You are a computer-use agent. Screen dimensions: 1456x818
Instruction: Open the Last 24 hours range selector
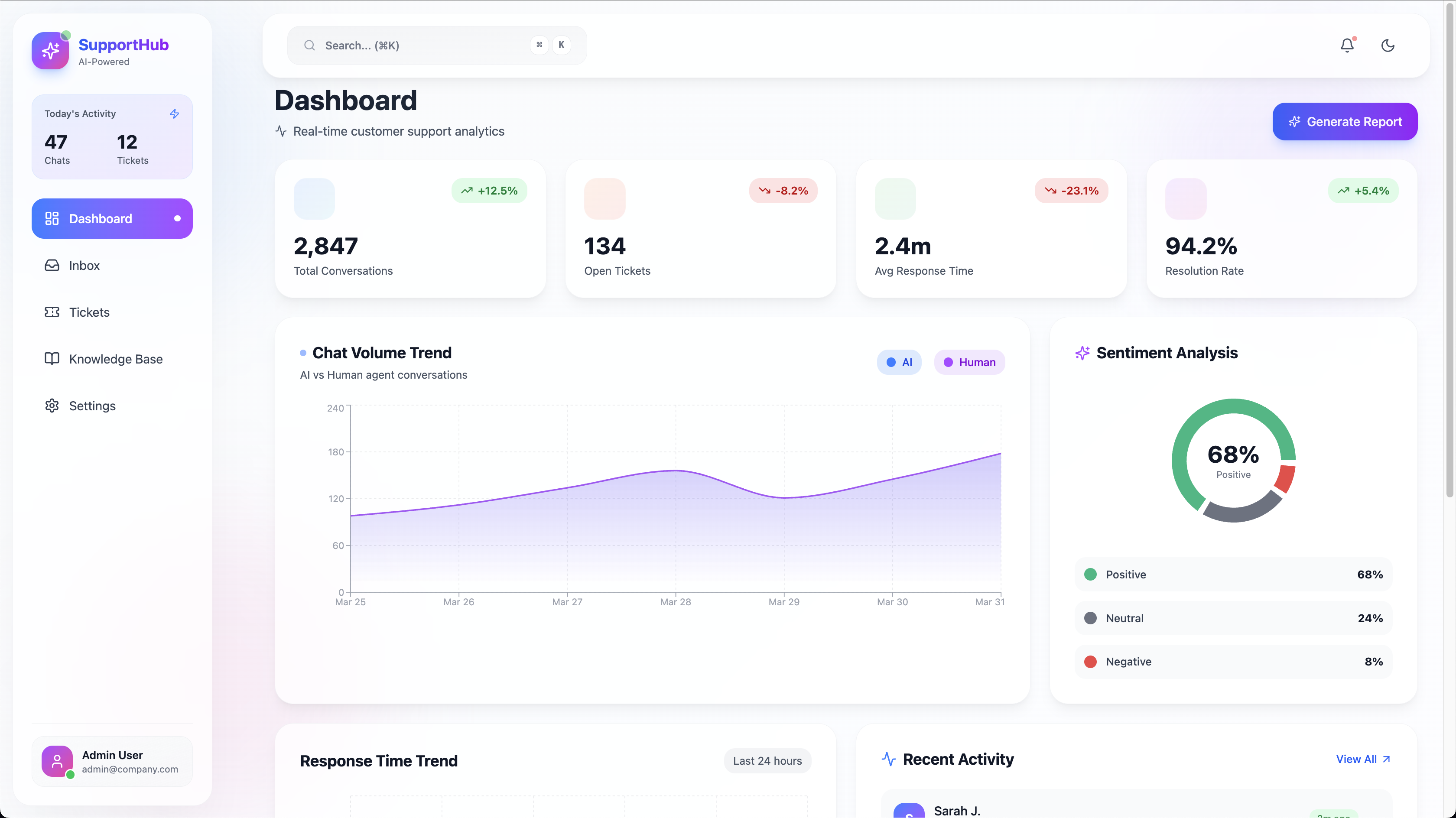point(767,761)
